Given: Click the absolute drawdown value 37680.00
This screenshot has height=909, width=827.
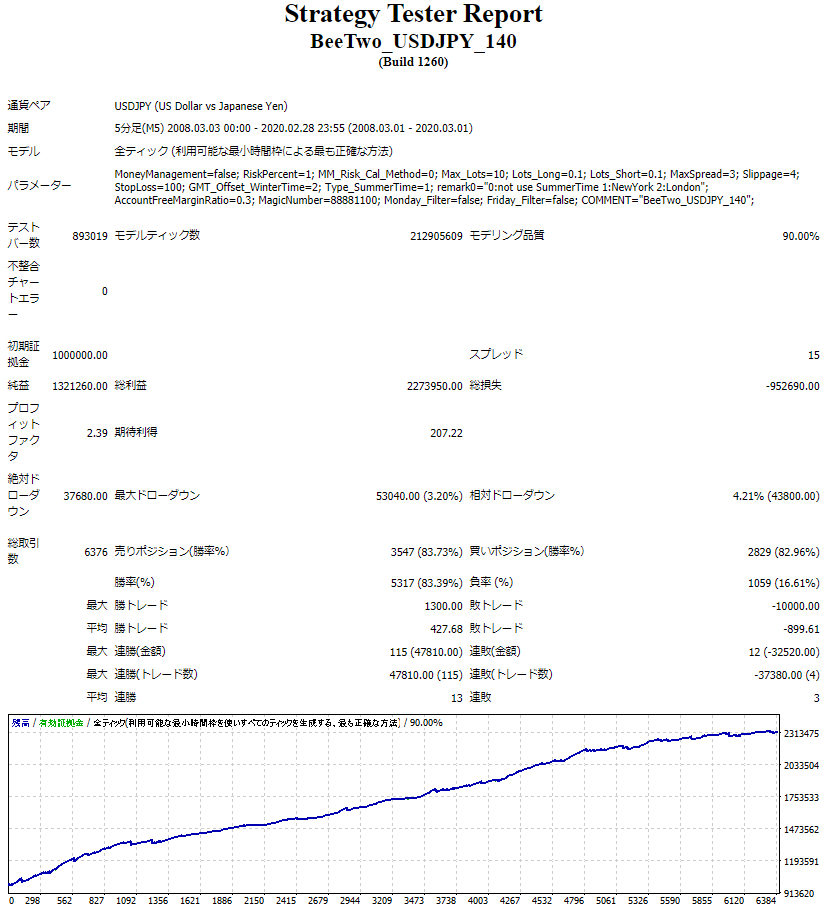Looking at the screenshot, I should 86,496.
